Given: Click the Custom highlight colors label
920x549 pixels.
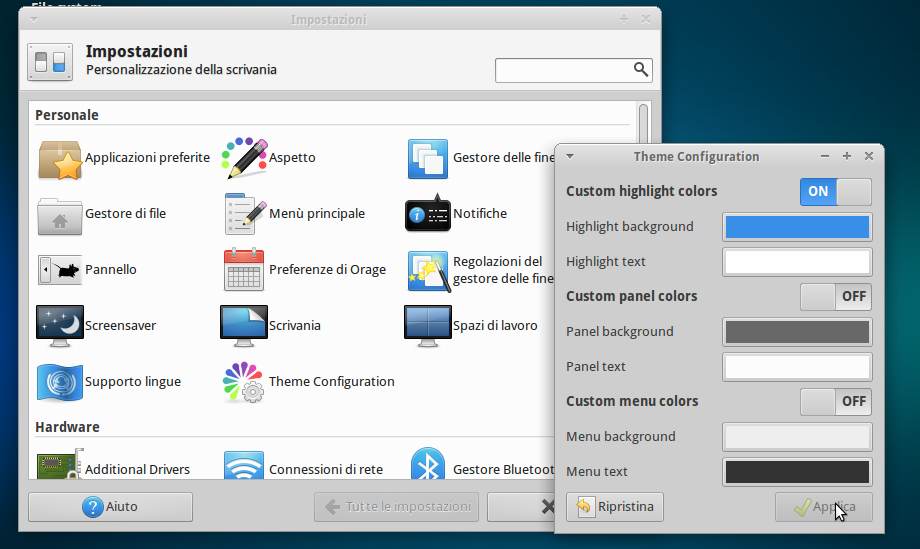Looking at the screenshot, I should pyautogui.click(x=642, y=191).
